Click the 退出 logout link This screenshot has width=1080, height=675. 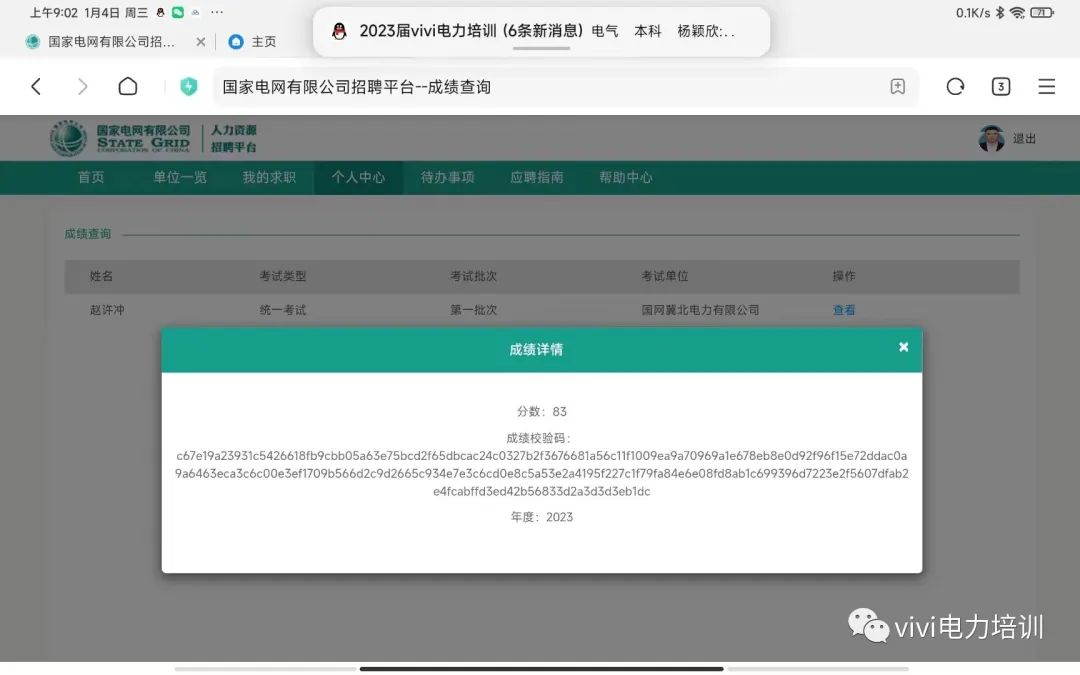pos(1024,139)
